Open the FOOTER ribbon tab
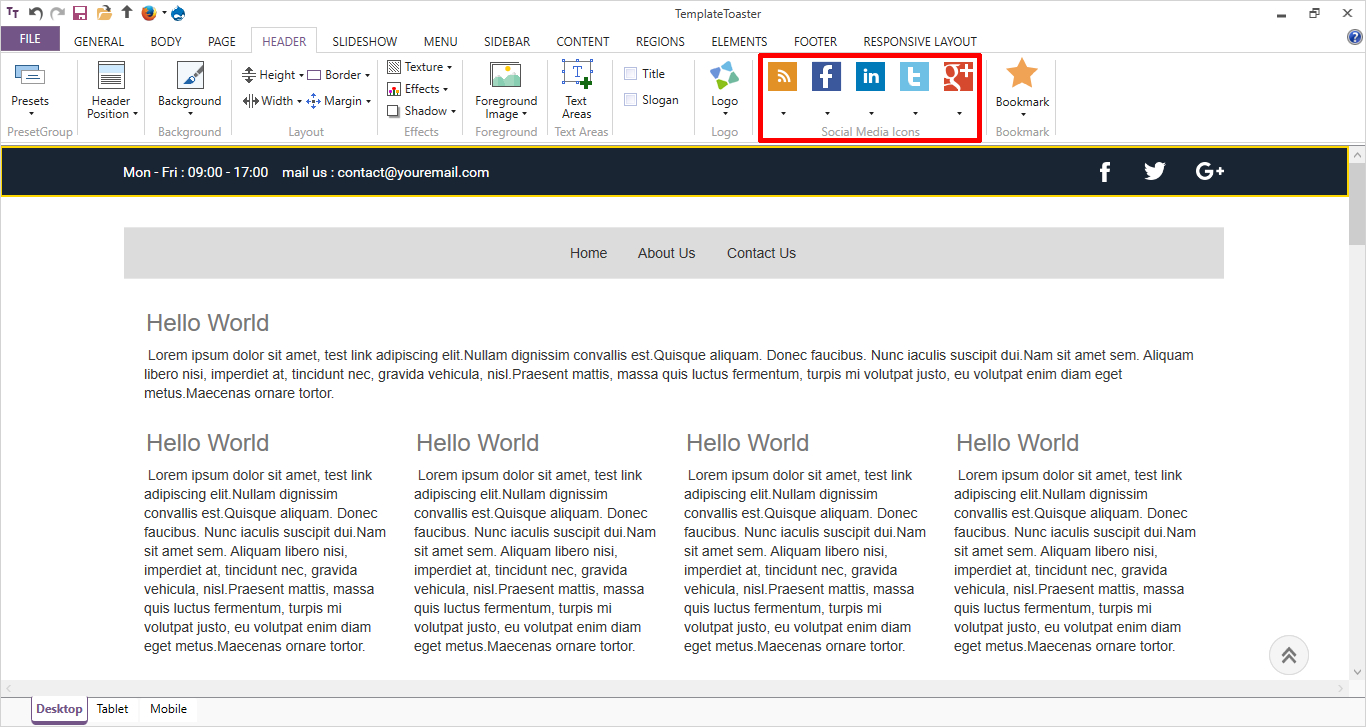1366x727 pixels. pyautogui.click(x=815, y=42)
